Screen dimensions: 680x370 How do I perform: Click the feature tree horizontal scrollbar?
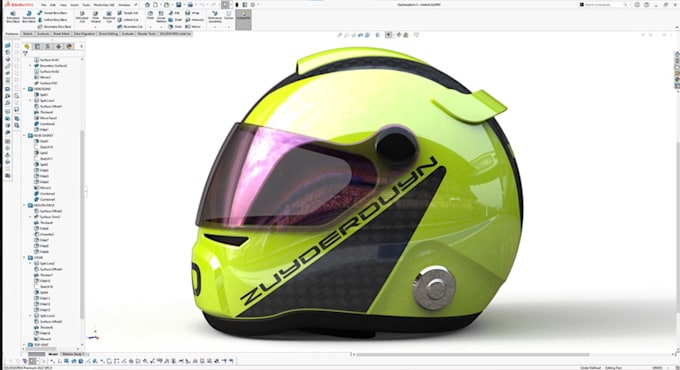click(41, 348)
